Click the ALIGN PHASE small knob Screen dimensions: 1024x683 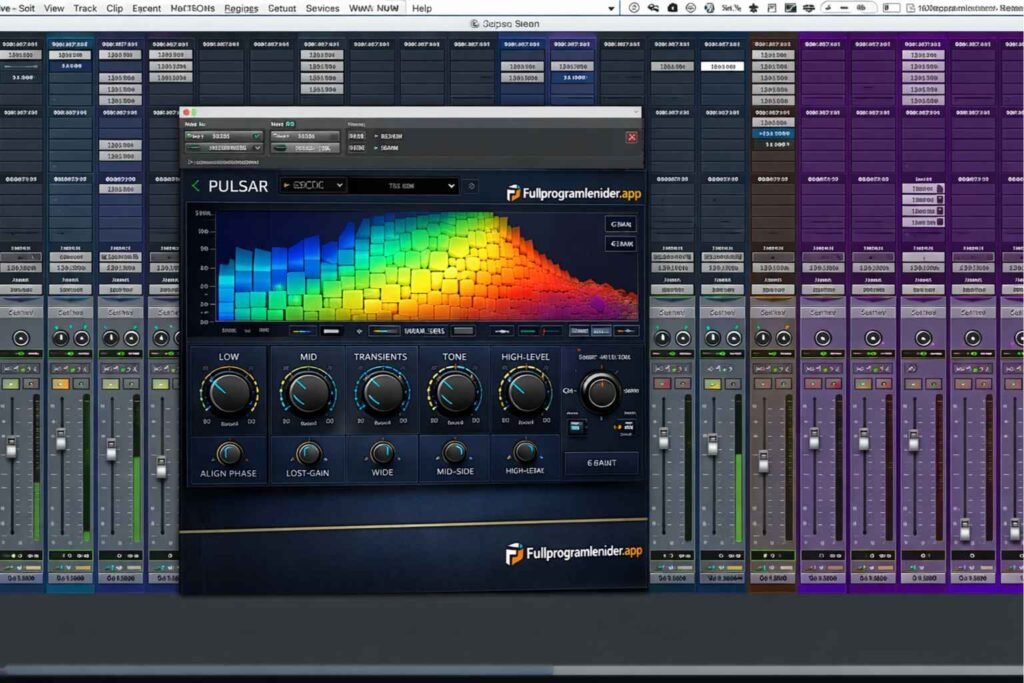[x=228, y=452]
